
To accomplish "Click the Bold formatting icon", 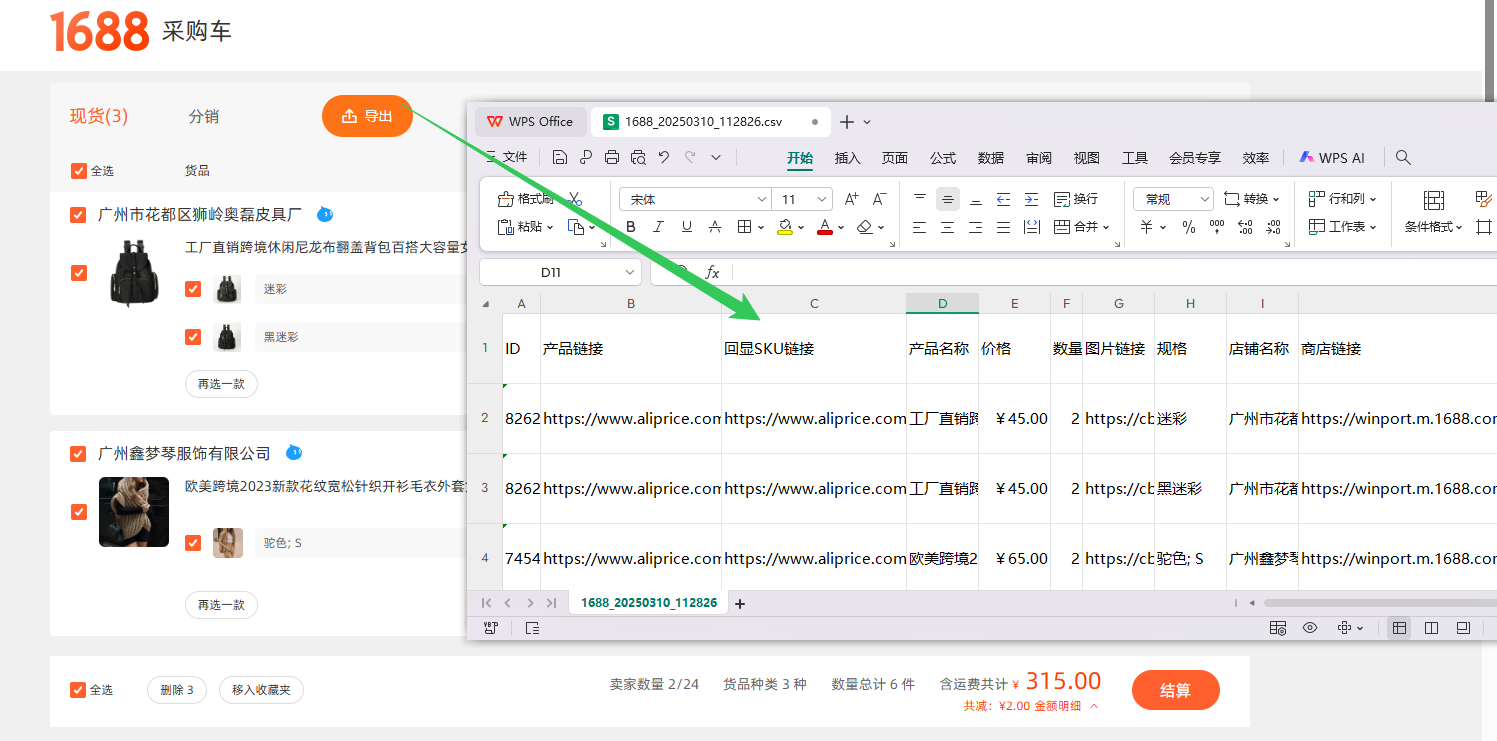I will (x=631, y=227).
